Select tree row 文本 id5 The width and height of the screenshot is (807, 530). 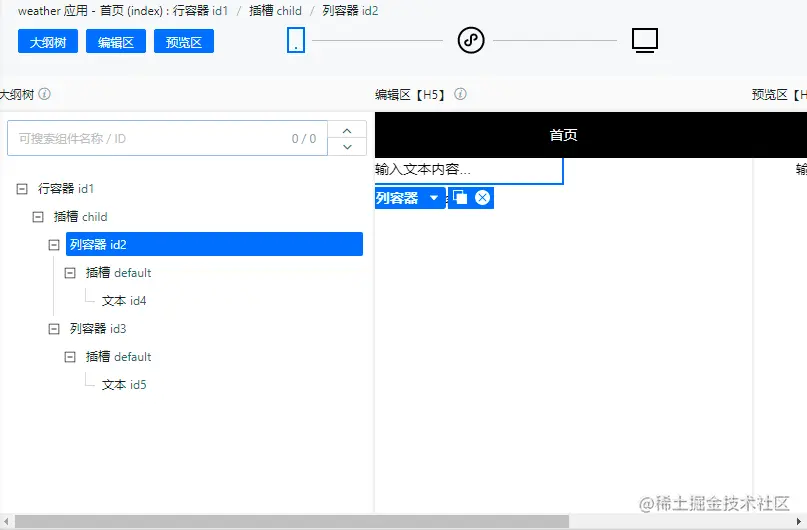coord(124,385)
